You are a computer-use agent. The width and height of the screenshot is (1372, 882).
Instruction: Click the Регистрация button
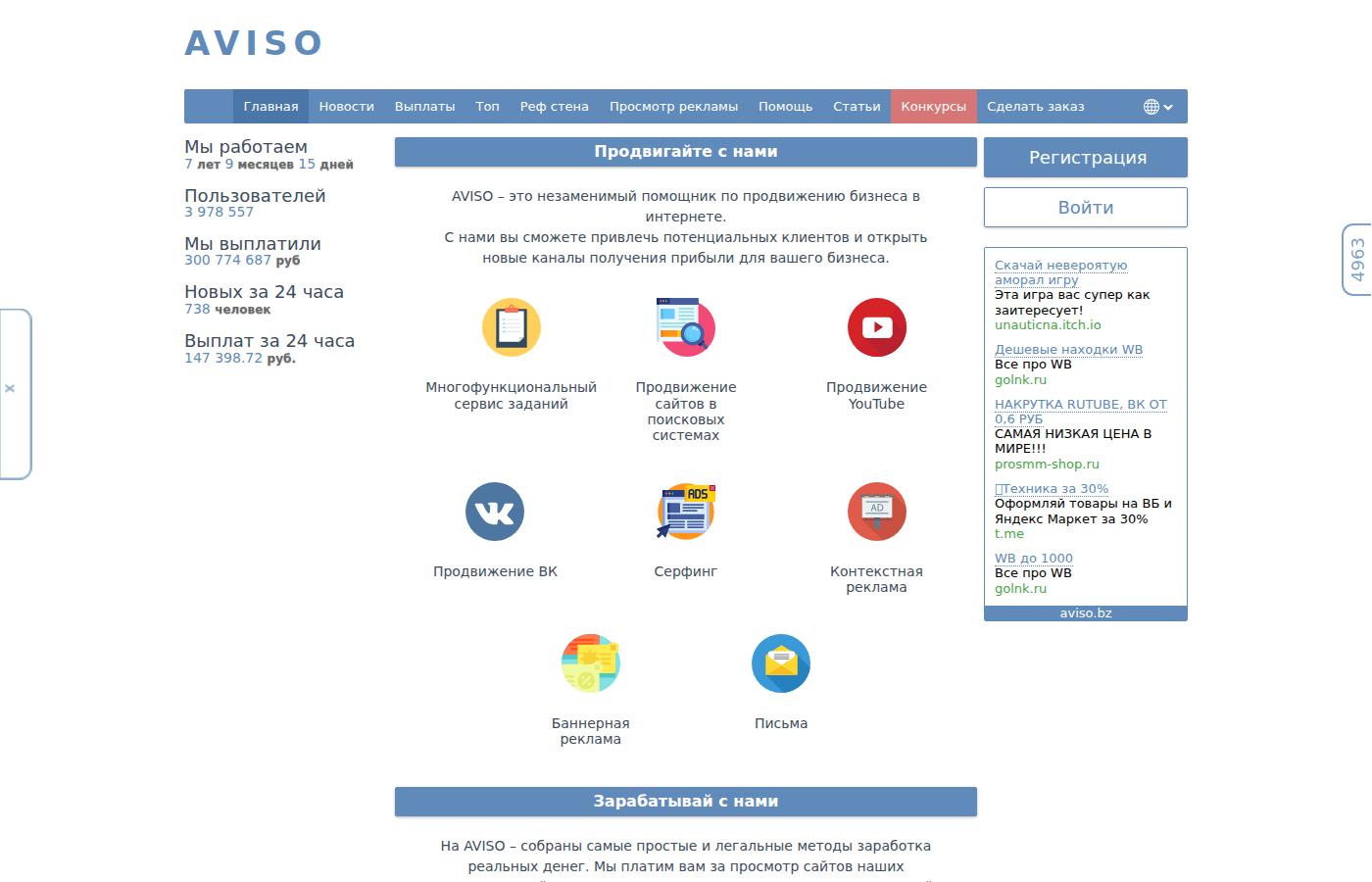click(x=1086, y=157)
